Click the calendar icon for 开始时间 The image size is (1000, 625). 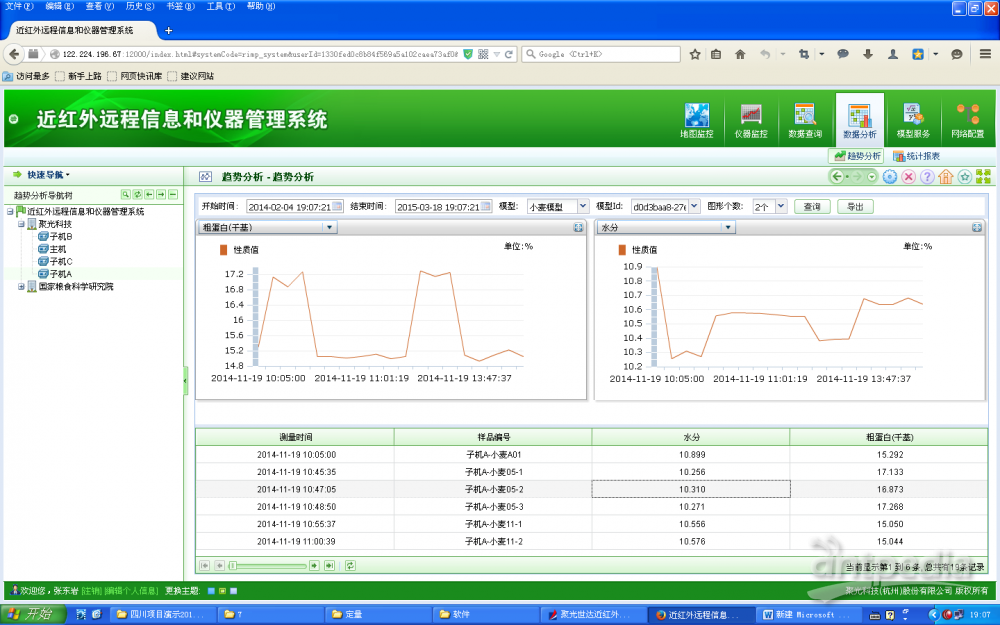pos(337,207)
